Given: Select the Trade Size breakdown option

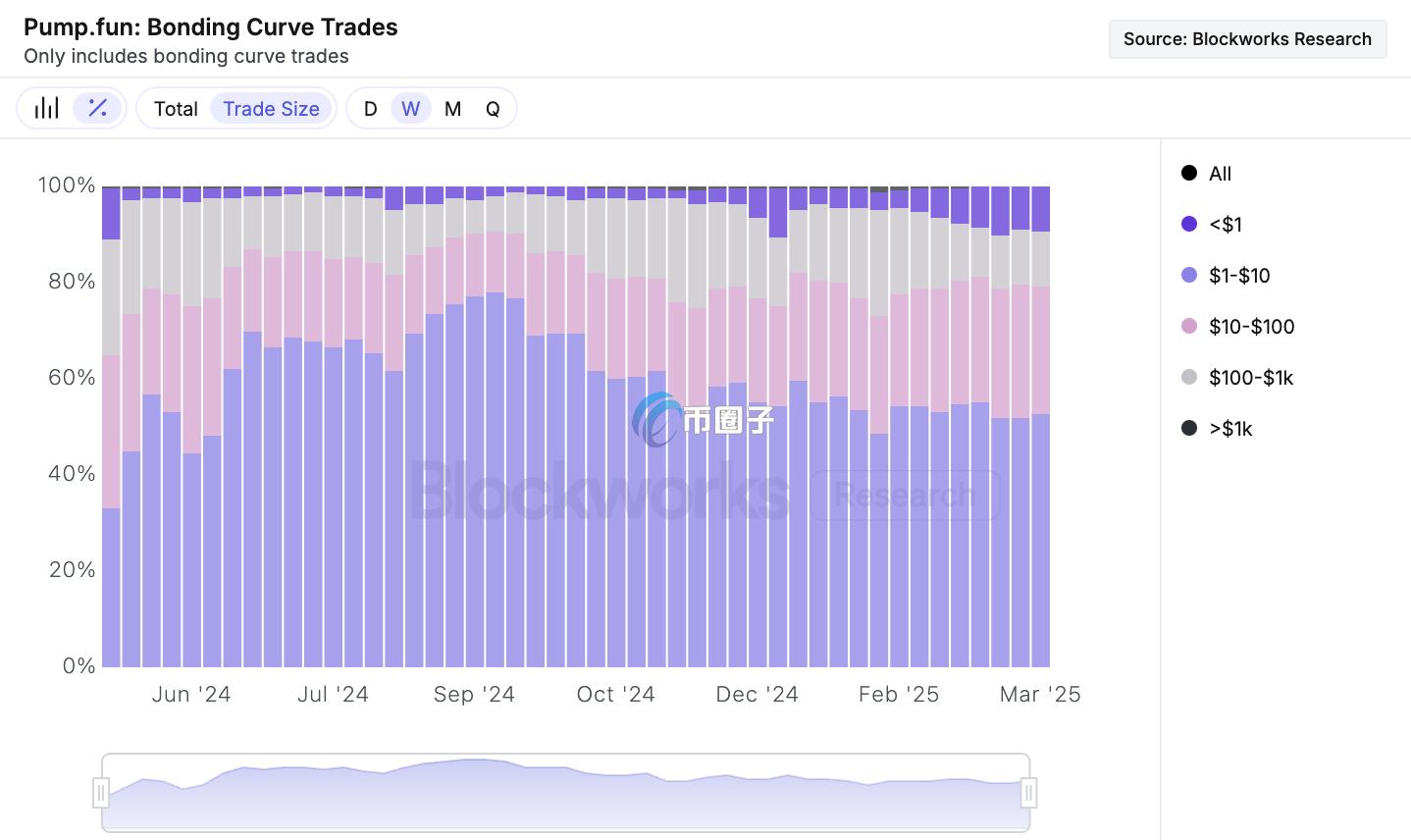Looking at the screenshot, I should point(271,109).
